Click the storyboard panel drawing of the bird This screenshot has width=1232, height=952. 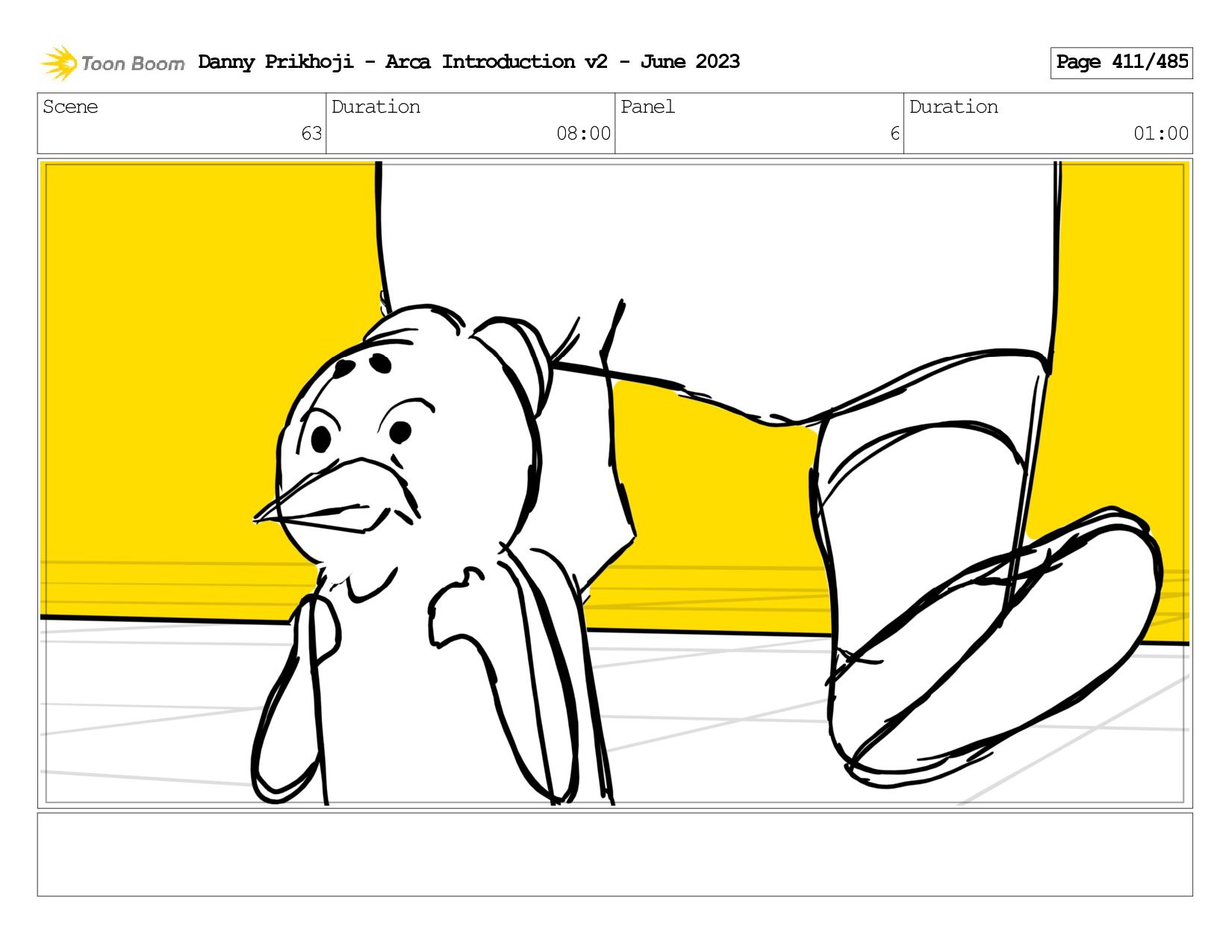(x=615, y=483)
